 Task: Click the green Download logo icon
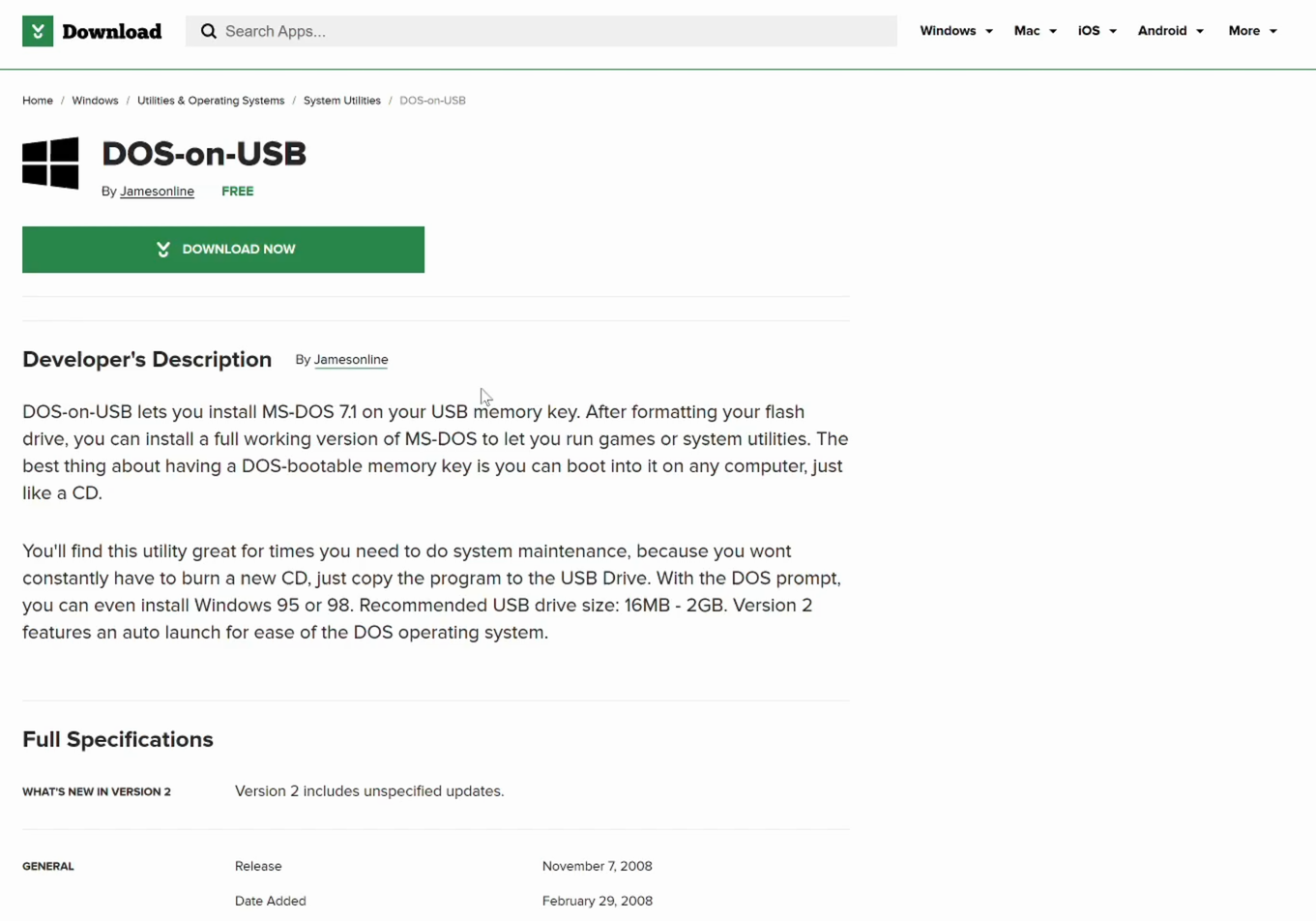point(38,31)
